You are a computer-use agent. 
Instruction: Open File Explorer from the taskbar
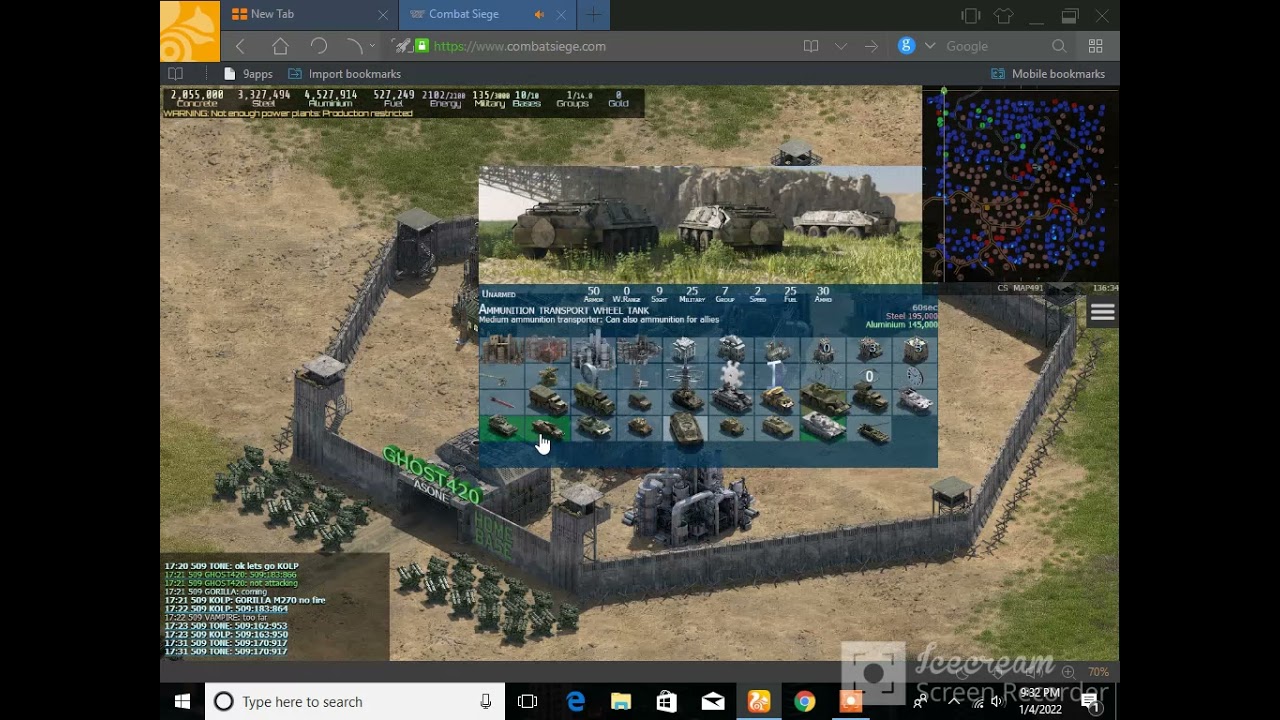(621, 702)
